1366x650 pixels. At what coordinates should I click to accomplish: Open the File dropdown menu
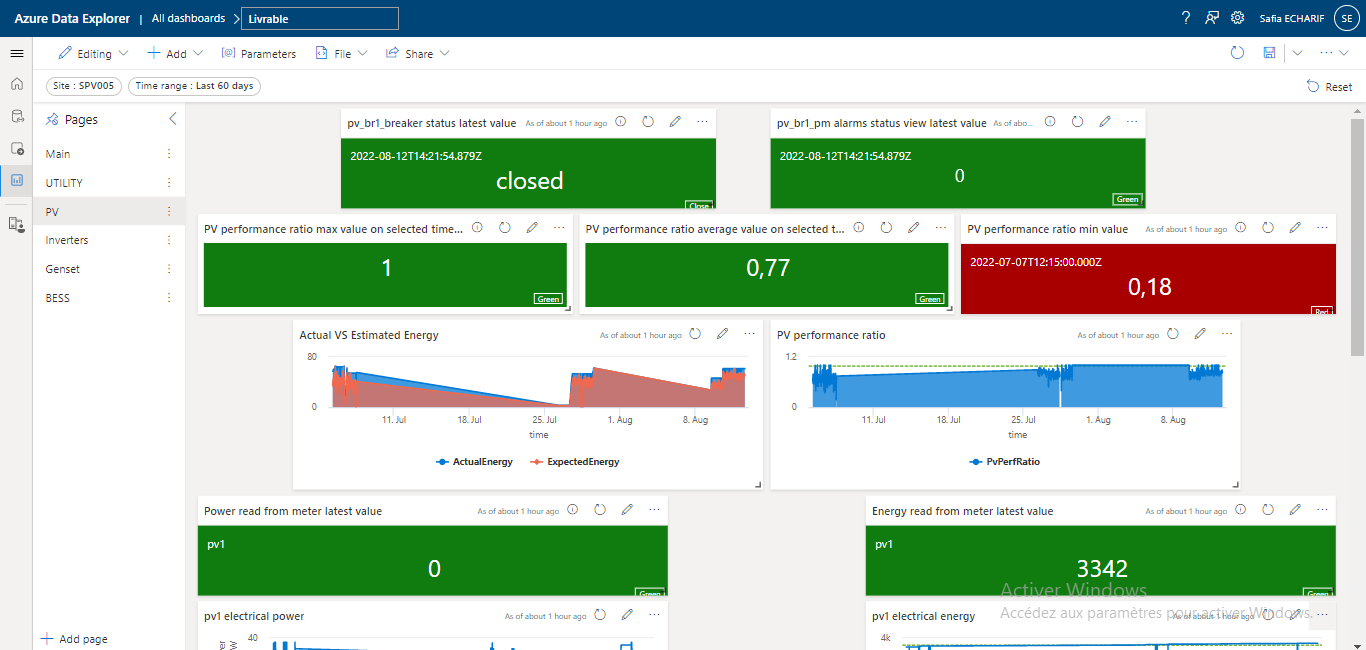pos(341,53)
